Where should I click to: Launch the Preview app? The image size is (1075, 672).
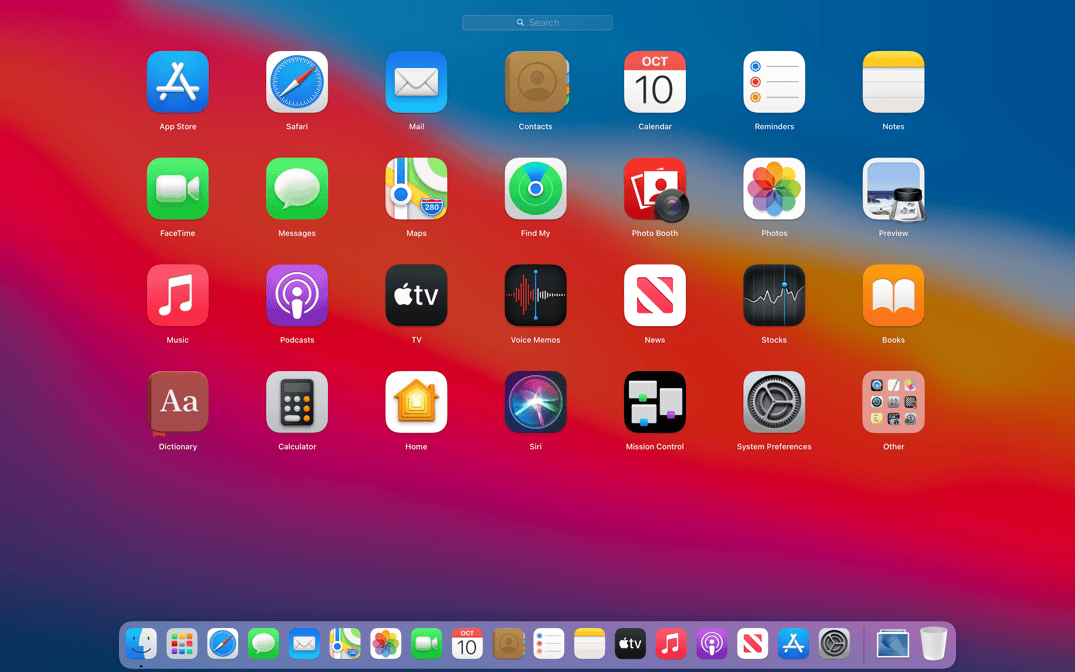(x=893, y=190)
